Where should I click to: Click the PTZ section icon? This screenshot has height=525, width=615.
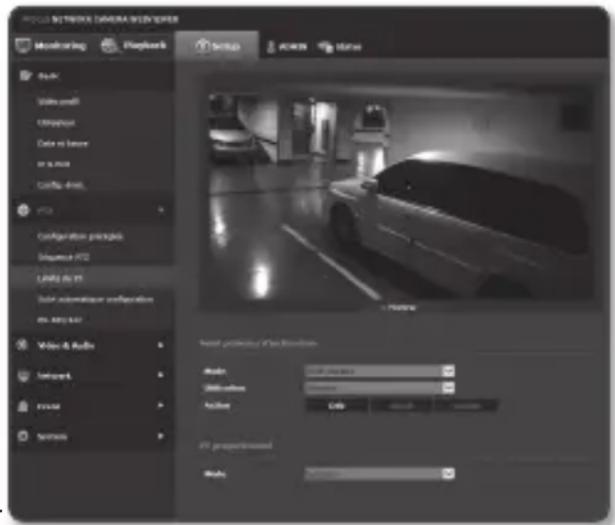point(24,211)
